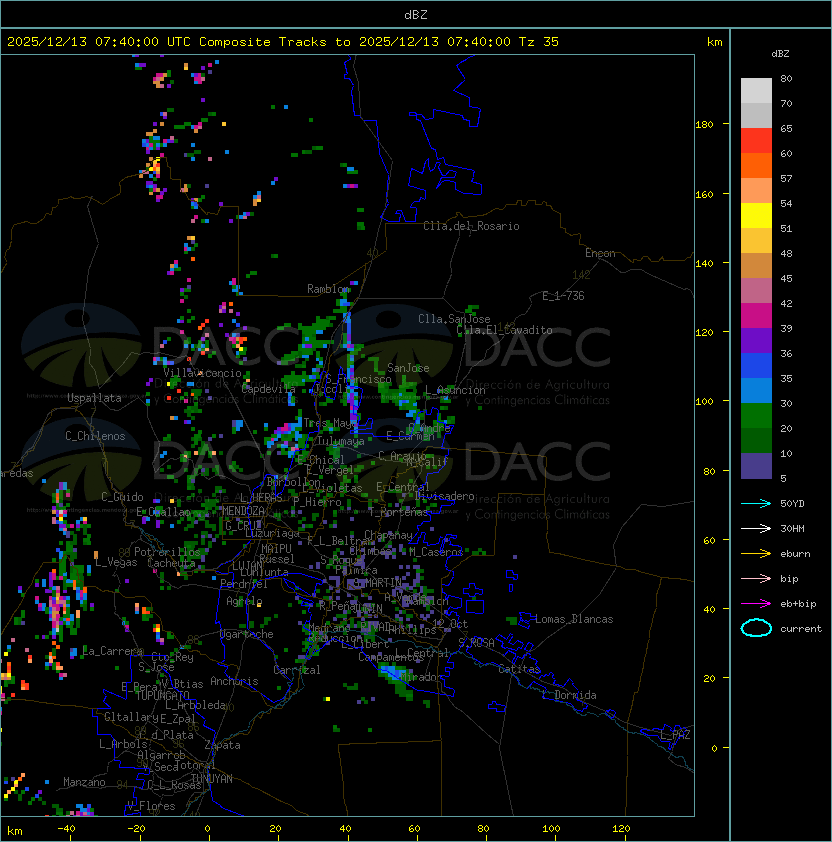Click the 'L_Dormida' place label on map
Image resolution: width=832 pixels, height=842 pixels.
[x=569, y=695]
